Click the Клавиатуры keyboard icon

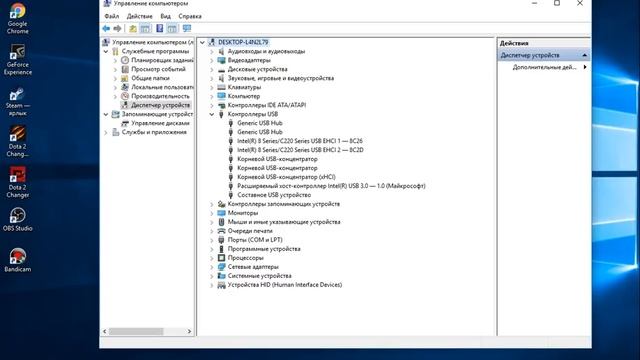pyautogui.click(x=221, y=87)
